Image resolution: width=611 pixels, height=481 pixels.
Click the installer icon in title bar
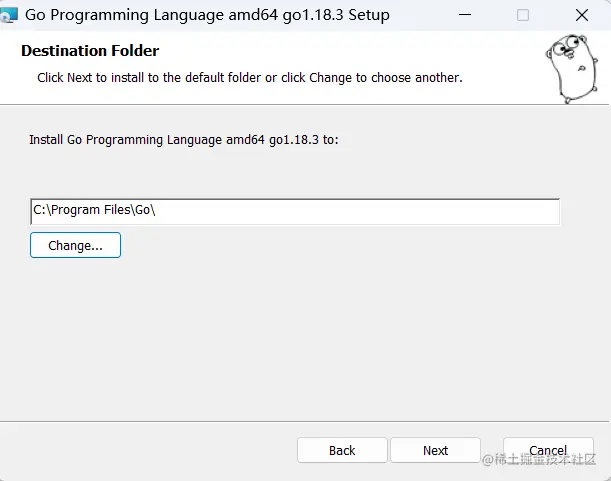click(9, 15)
